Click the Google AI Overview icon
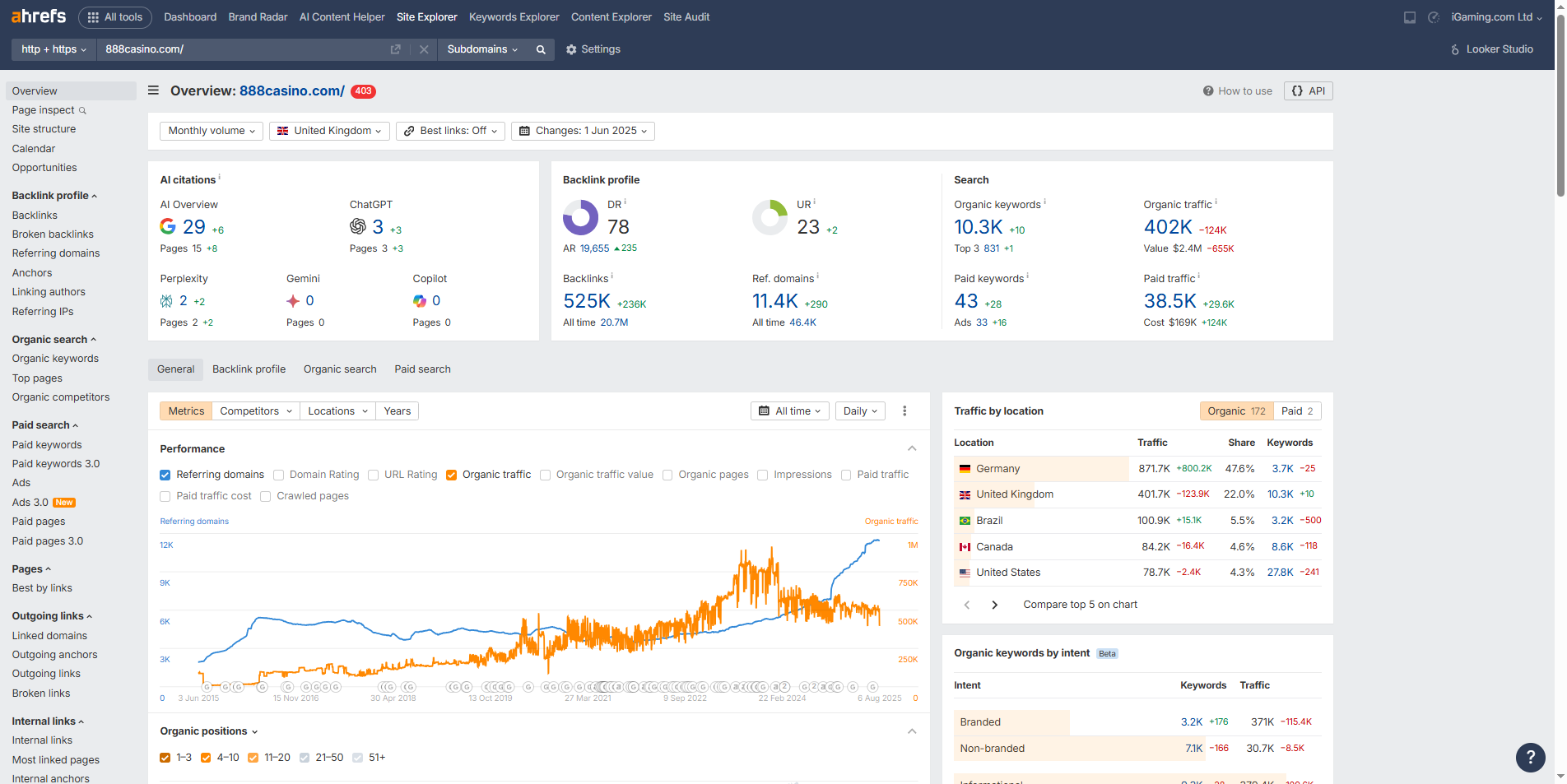The image size is (1567, 784). click(x=168, y=226)
